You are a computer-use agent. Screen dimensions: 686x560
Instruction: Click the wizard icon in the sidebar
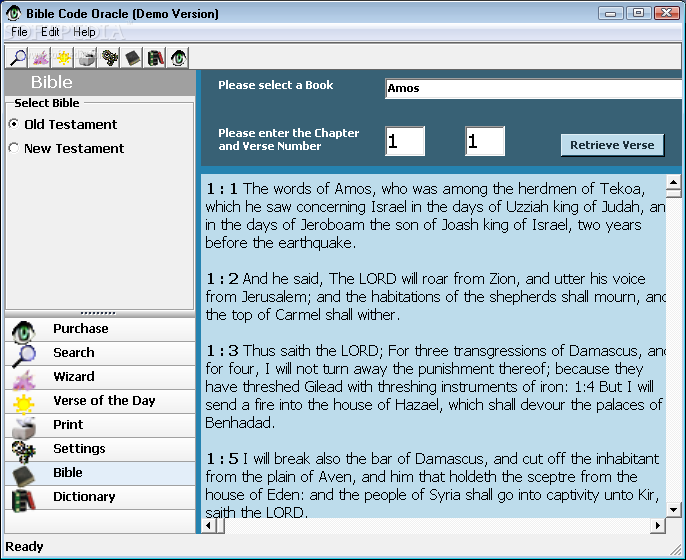click(x=23, y=379)
